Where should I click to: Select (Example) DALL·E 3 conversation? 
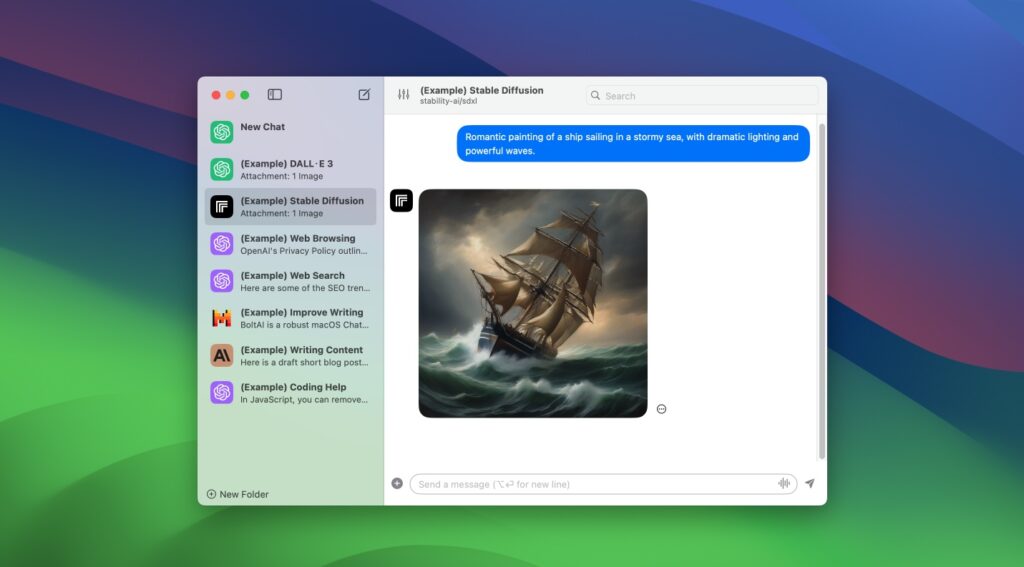click(291, 169)
